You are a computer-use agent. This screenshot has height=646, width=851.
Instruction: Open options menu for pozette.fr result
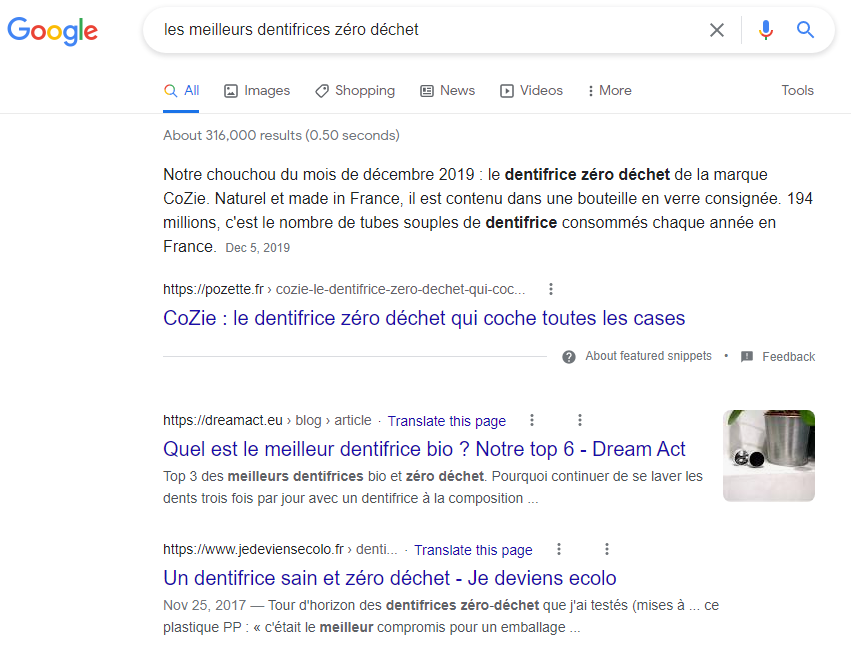(551, 289)
